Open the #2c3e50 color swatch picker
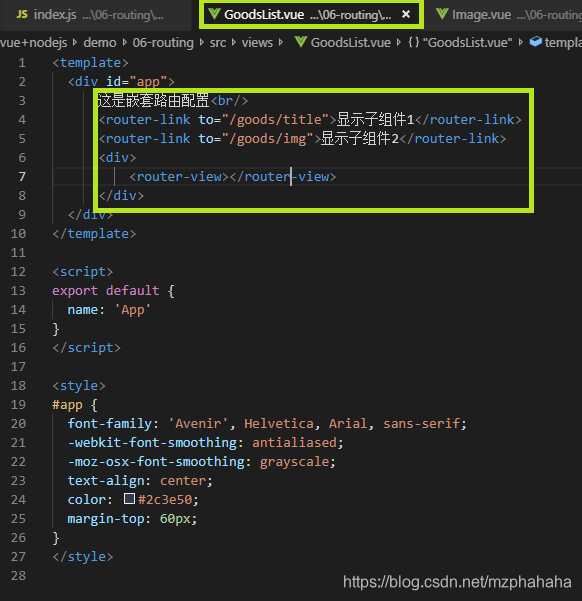 (129, 498)
